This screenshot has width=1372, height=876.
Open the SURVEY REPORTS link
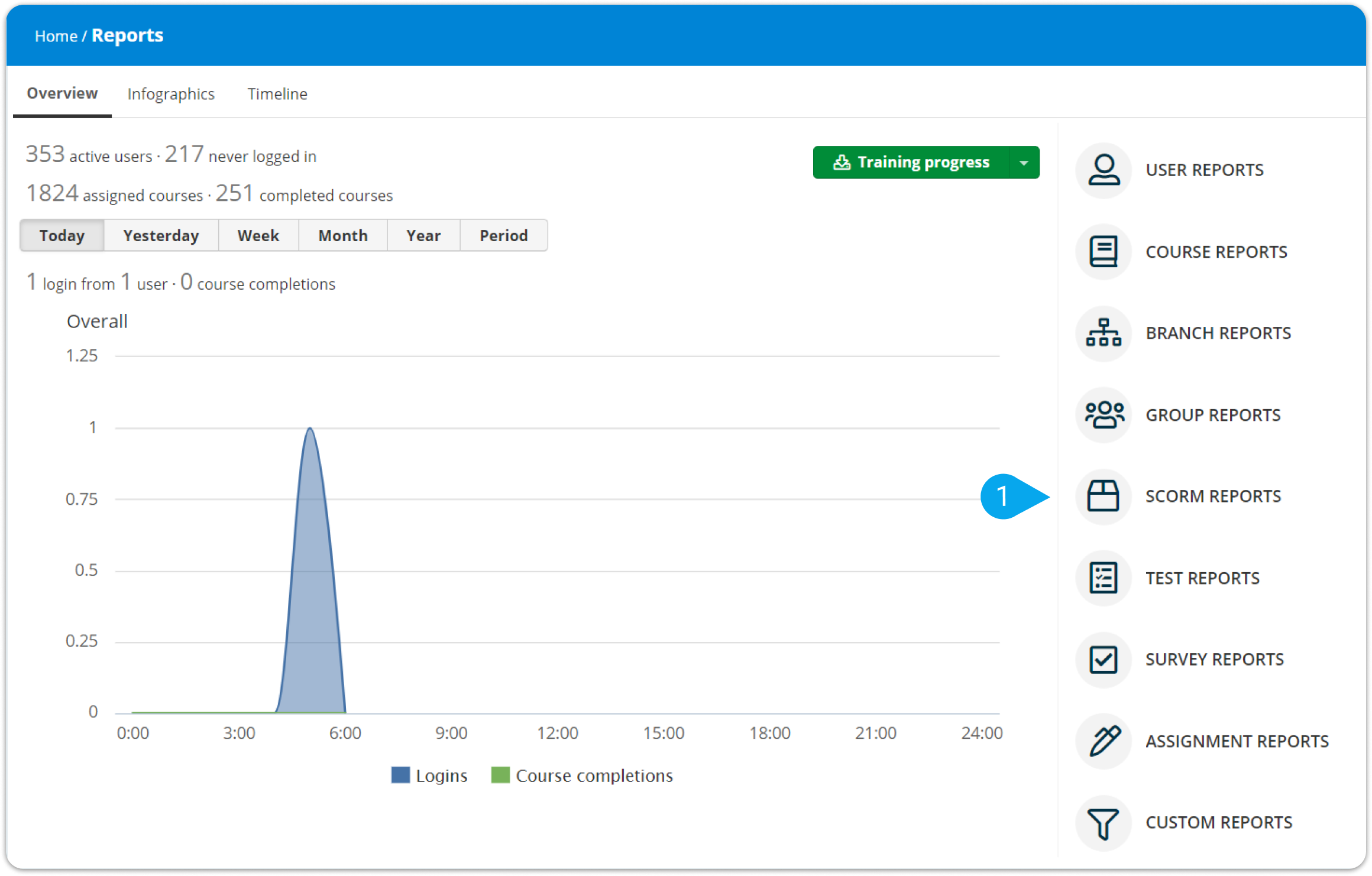point(1215,660)
